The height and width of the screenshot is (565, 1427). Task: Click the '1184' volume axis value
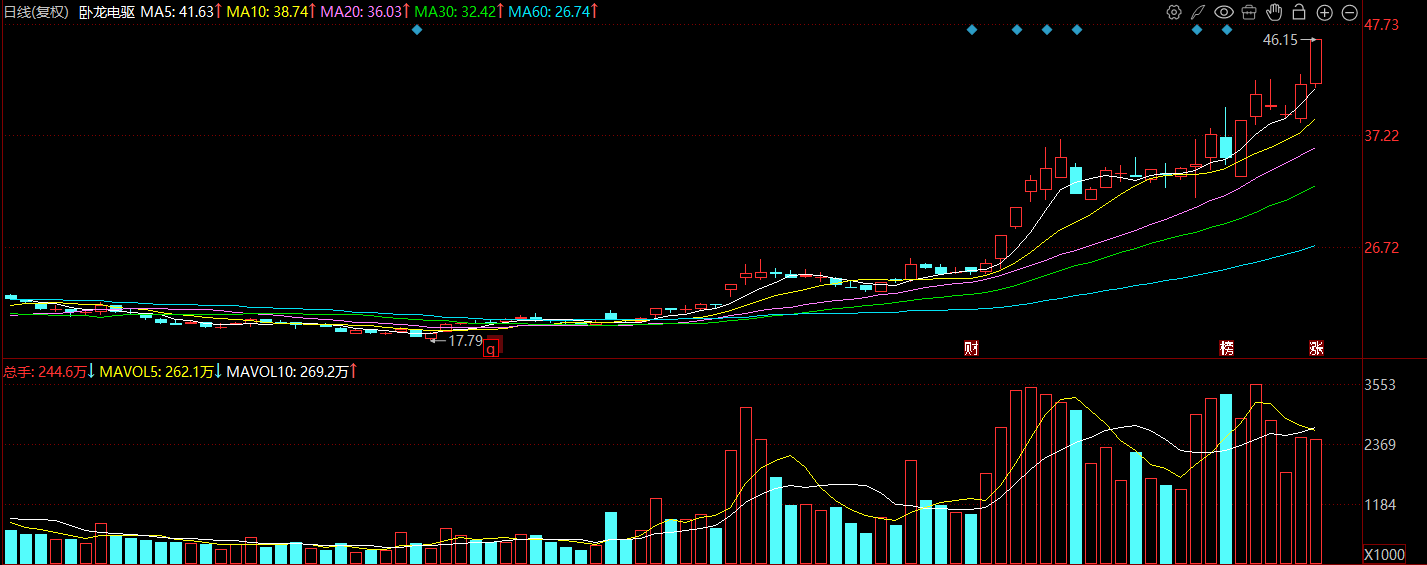click(x=1381, y=505)
